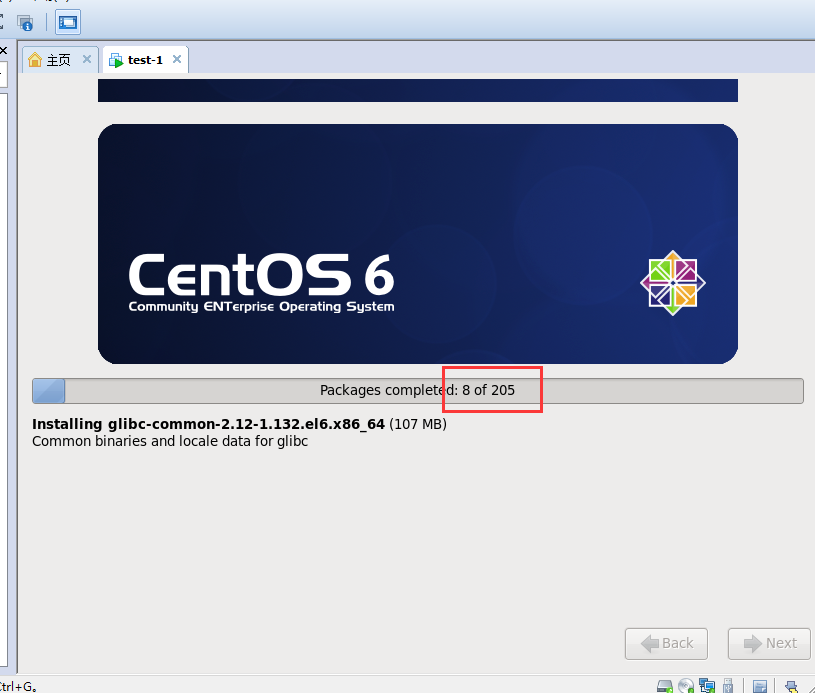Viewport: 815px width, 693px height.
Task: Click the CD/DVD drive status icon
Action: 686,686
